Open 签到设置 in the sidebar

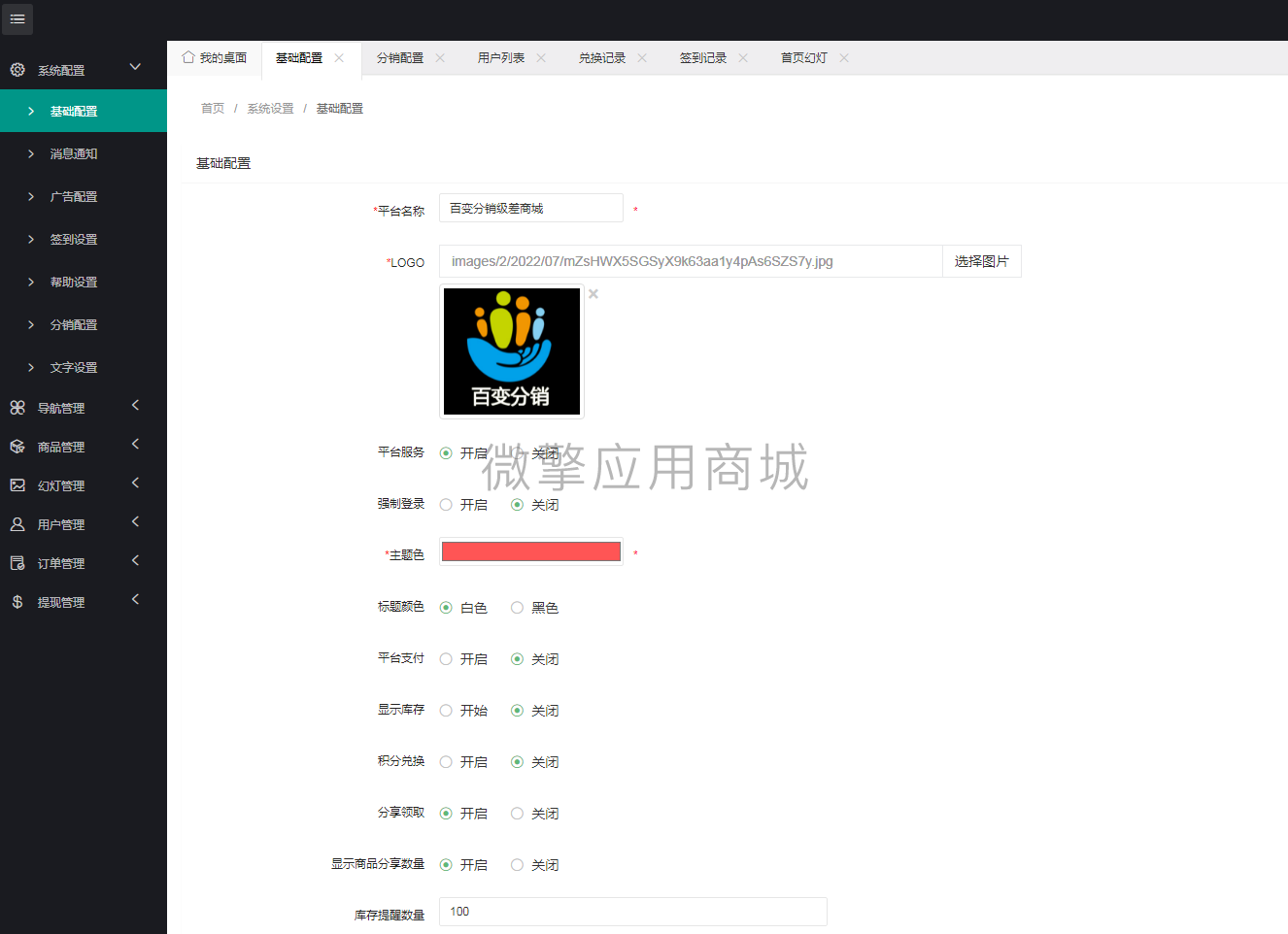[x=84, y=239]
